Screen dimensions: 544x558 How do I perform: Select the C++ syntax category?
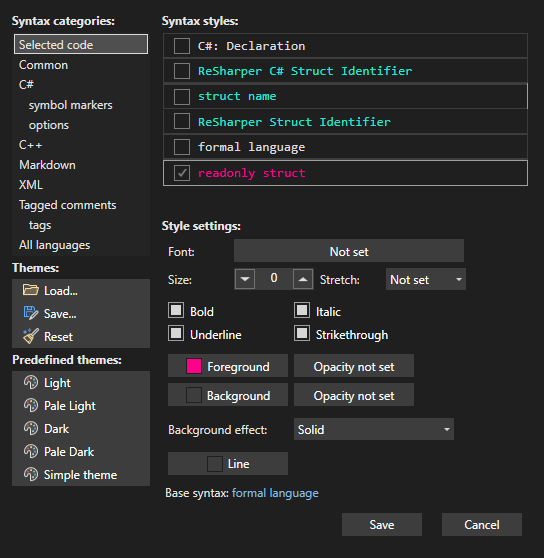pyautogui.click(x=81, y=145)
